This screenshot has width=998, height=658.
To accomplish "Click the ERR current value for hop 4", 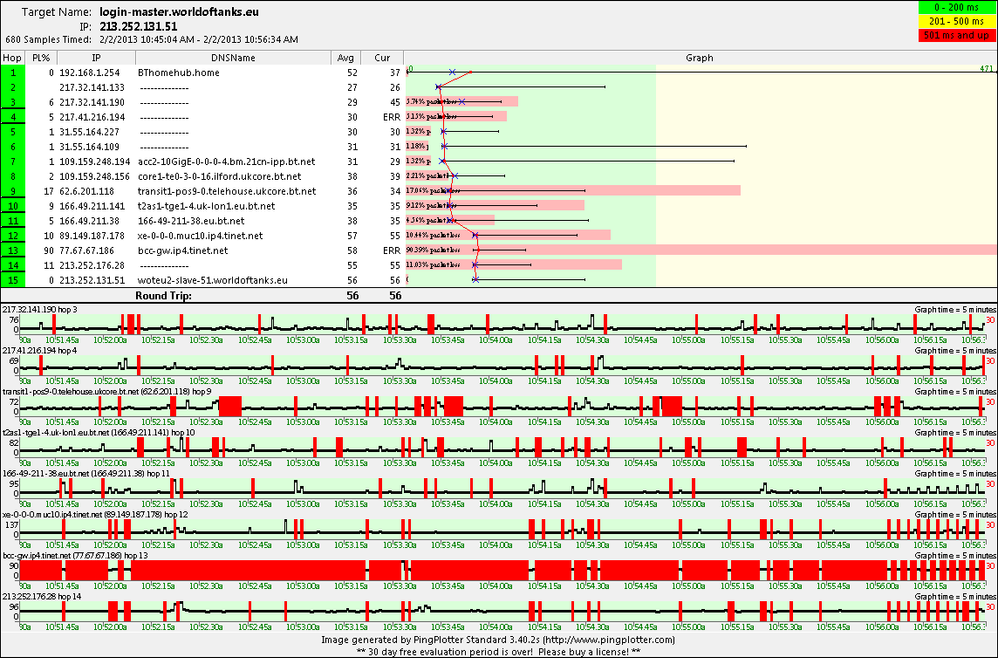I will pyautogui.click(x=391, y=117).
